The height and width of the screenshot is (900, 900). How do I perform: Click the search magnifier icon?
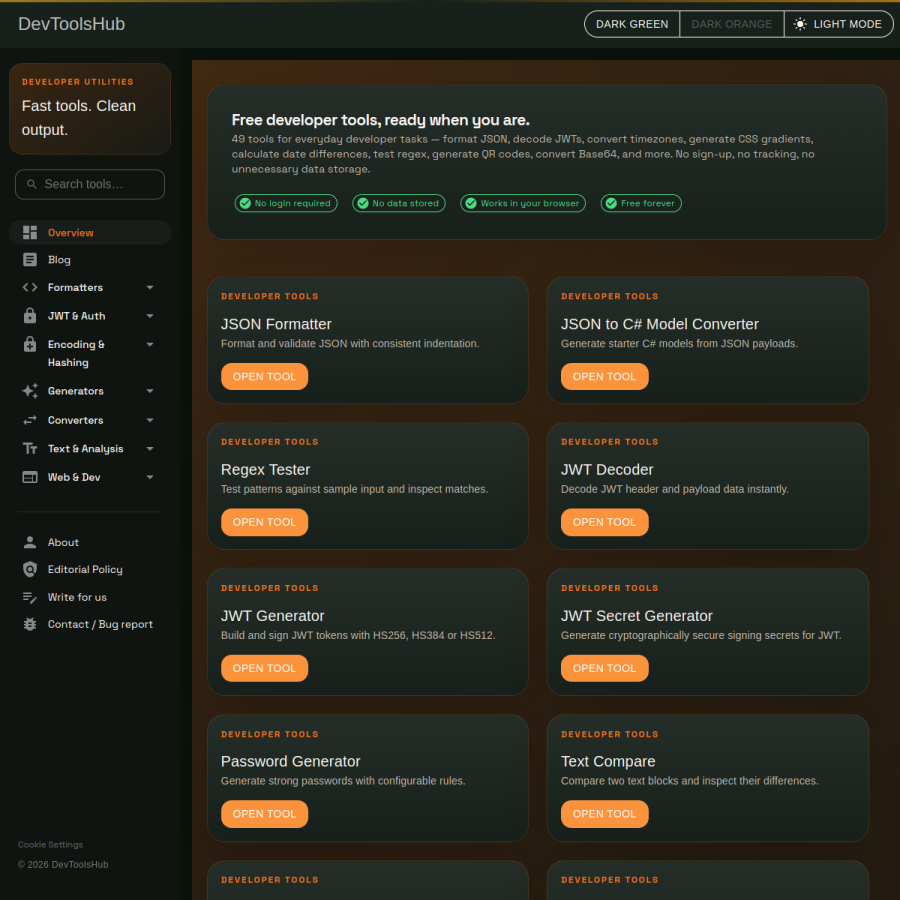tap(32, 184)
